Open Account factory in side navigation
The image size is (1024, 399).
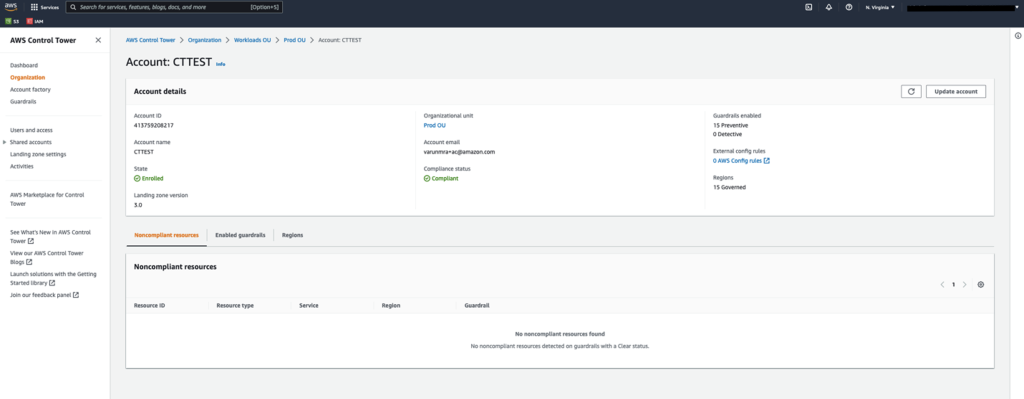click(30, 89)
